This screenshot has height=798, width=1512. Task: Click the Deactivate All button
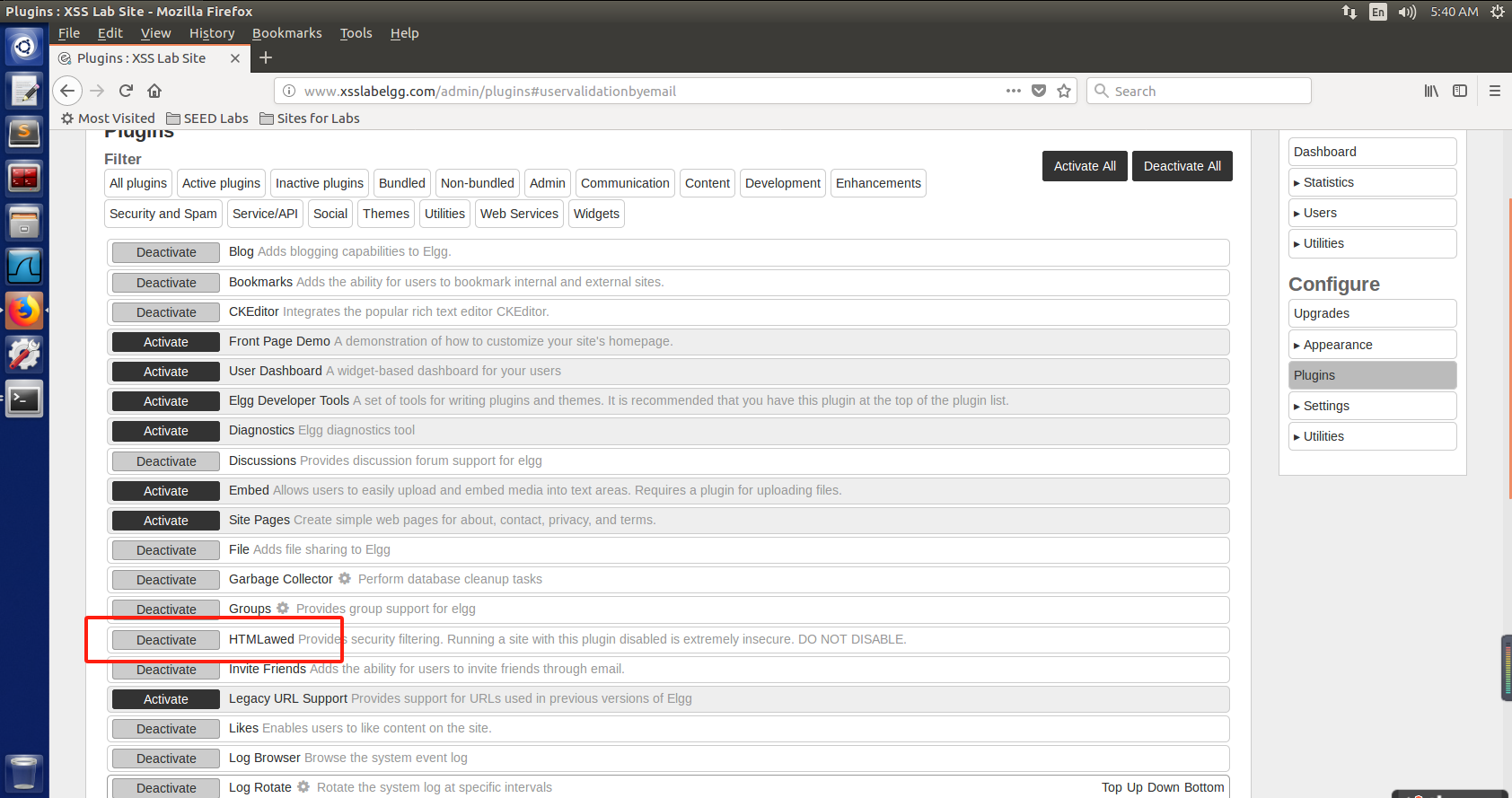tap(1182, 166)
